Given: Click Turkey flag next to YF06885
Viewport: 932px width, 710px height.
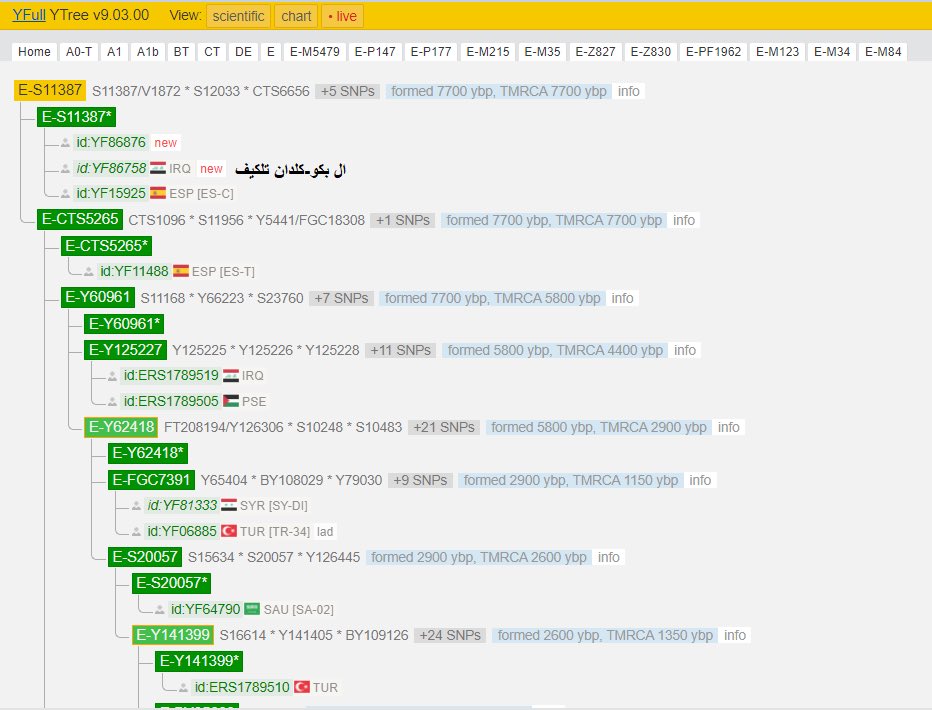Looking at the screenshot, I should (x=229, y=531).
